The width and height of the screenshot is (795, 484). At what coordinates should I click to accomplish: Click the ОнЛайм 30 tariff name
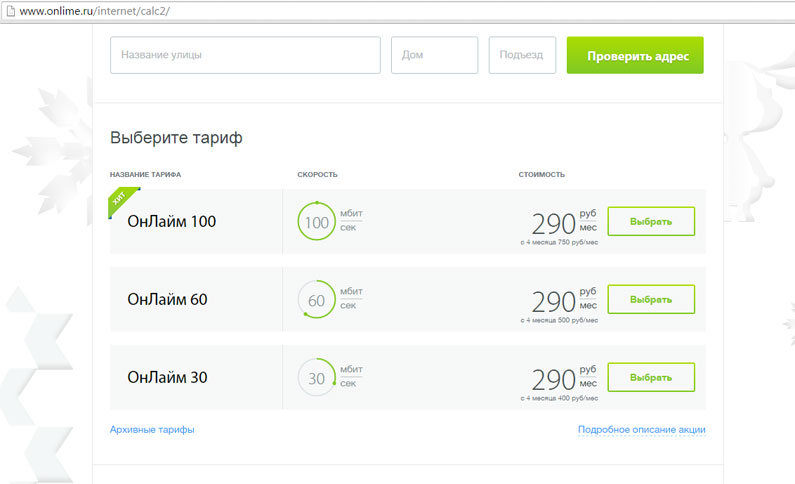click(x=167, y=378)
